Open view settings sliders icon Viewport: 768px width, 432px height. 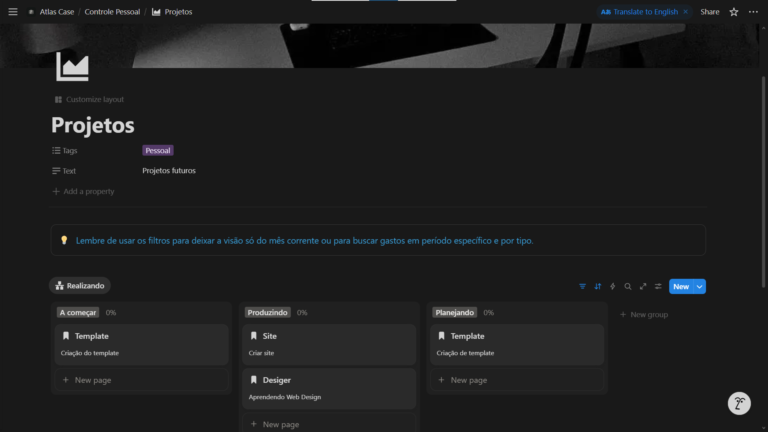coord(658,286)
